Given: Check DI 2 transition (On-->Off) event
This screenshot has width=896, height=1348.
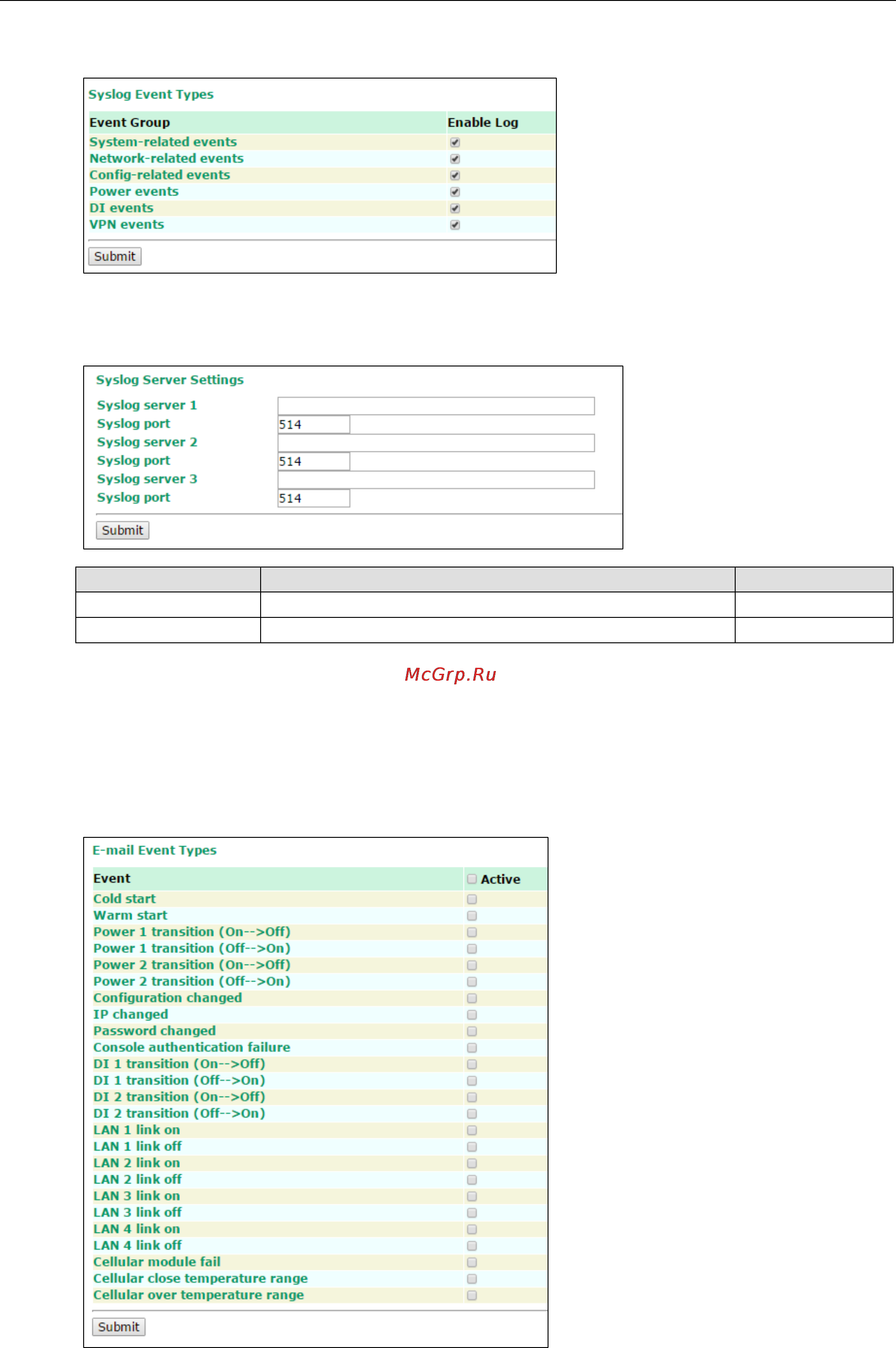Looking at the screenshot, I should click(472, 1098).
